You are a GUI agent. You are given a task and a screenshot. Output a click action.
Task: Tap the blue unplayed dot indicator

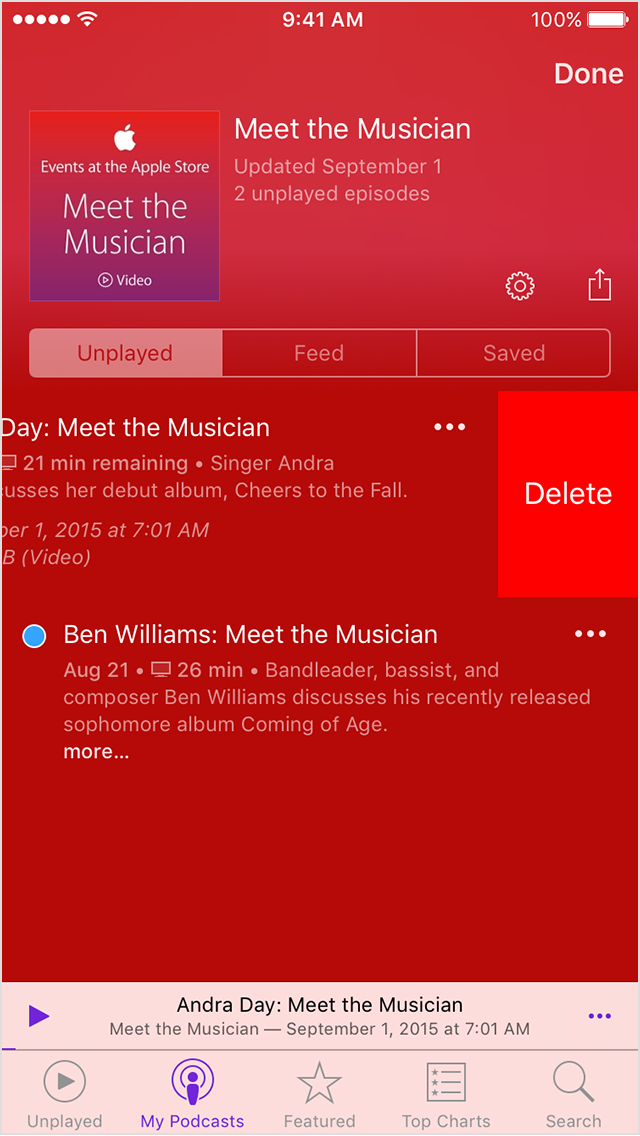34,636
